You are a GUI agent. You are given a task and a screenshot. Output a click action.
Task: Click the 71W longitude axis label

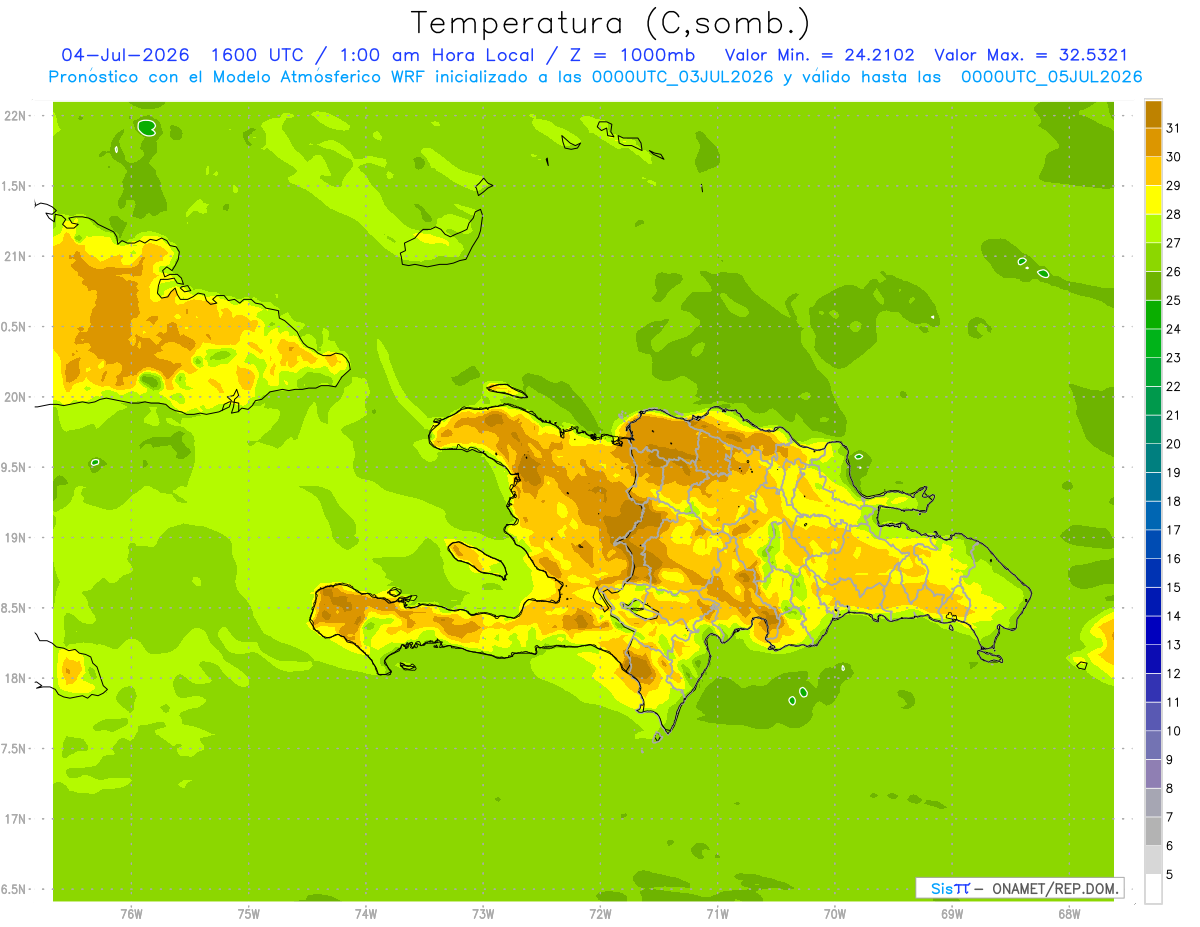(x=717, y=914)
